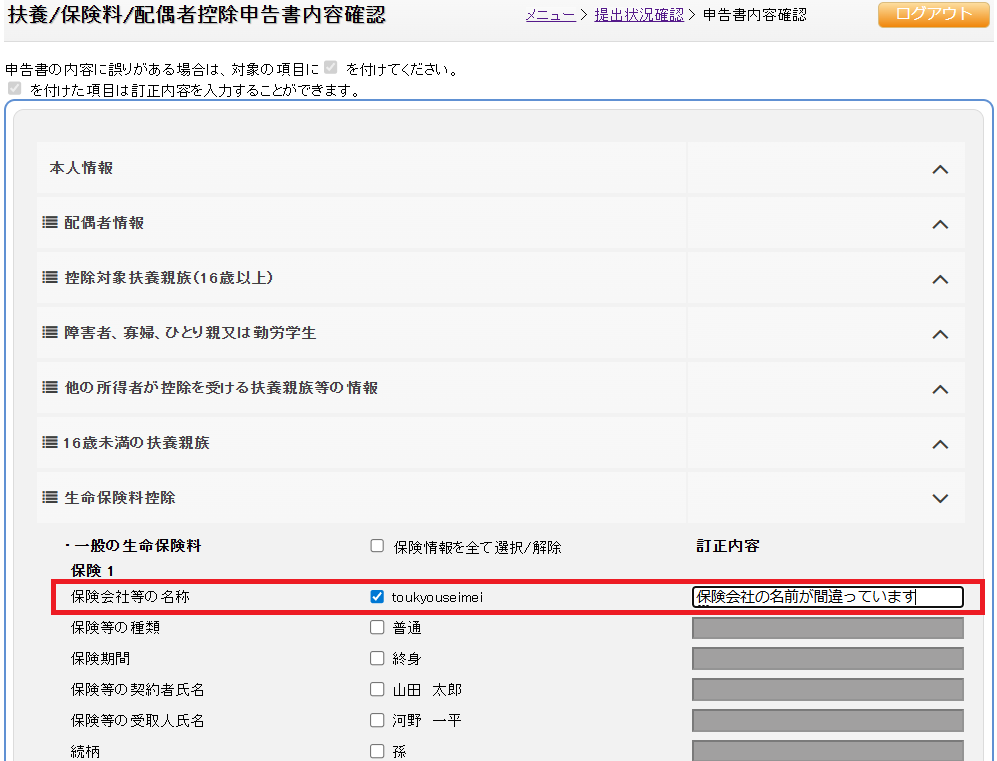The image size is (997, 761).
Task: Click list icon beside 配偶者情報
Action: click(50, 223)
